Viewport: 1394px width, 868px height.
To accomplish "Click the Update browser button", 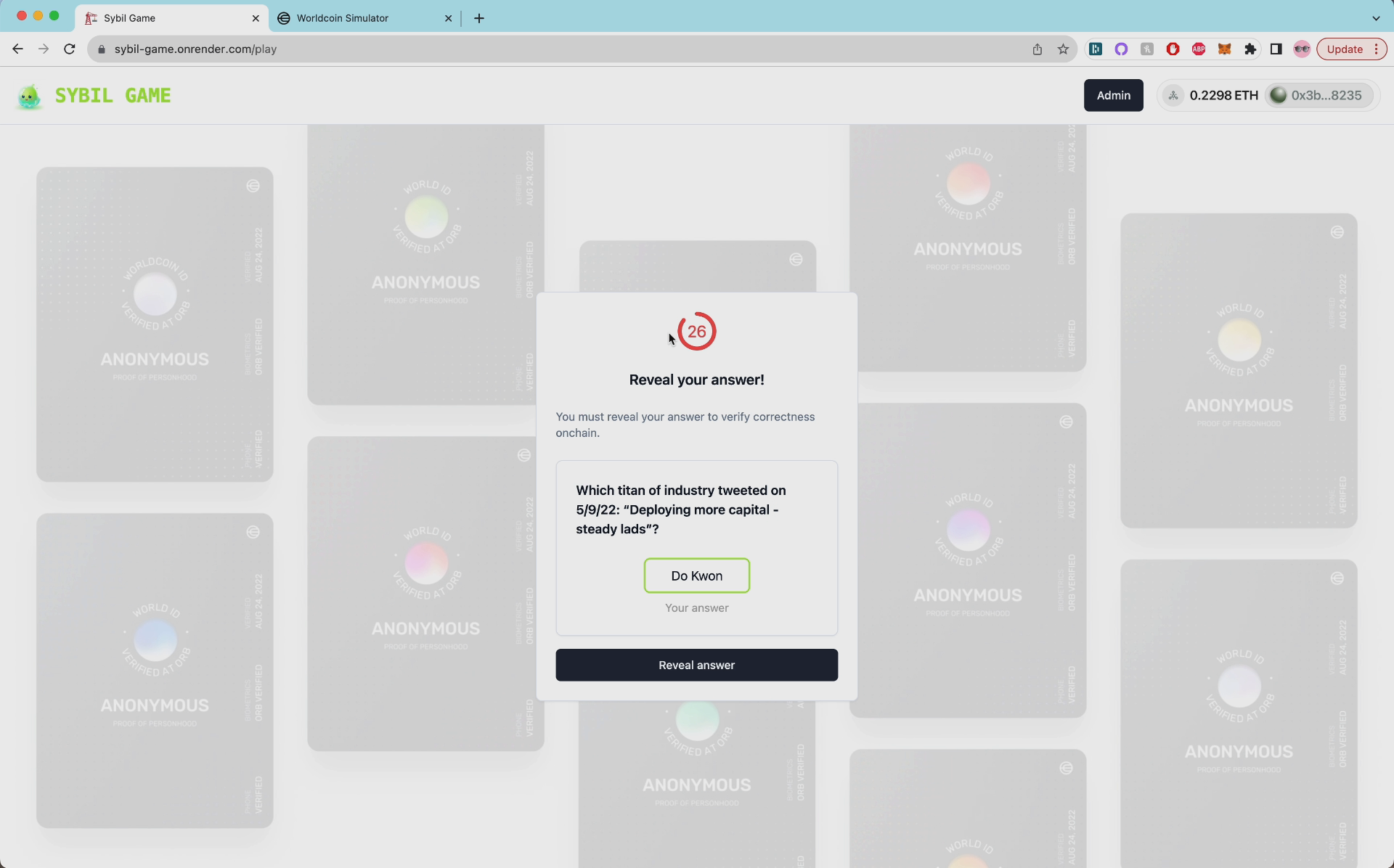I will 1351,49.
